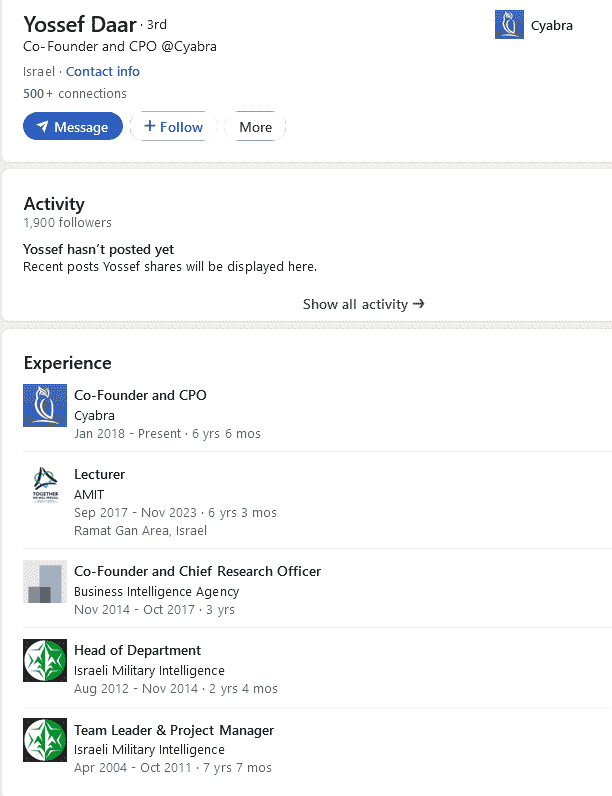Open Team Leader & Project Manager title
612x796 pixels.
click(x=174, y=730)
